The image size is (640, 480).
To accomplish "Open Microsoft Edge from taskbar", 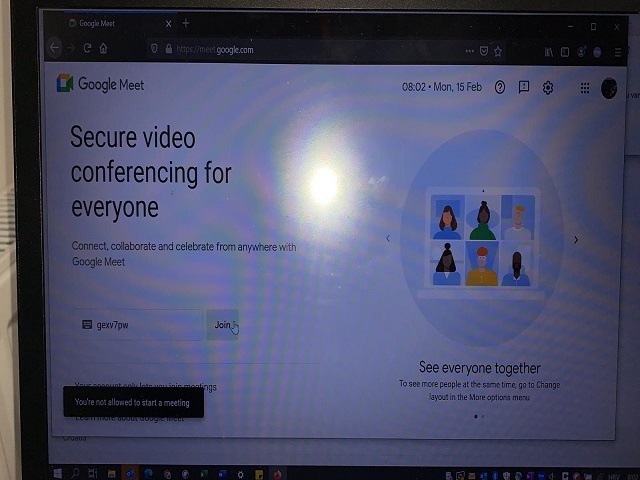I will pos(149,474).
